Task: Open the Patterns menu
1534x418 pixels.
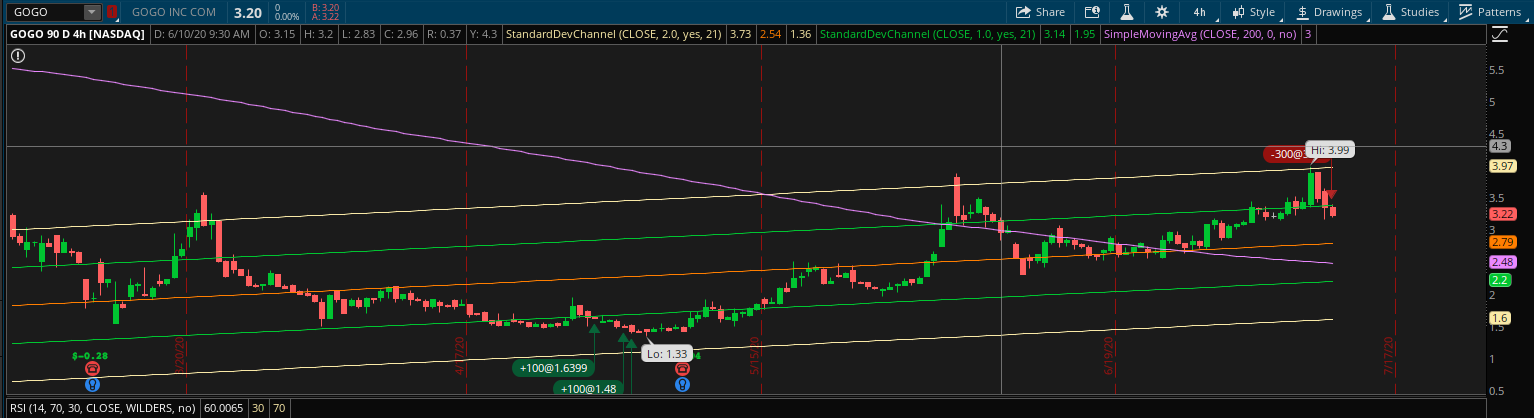Action: [1489, 12]
